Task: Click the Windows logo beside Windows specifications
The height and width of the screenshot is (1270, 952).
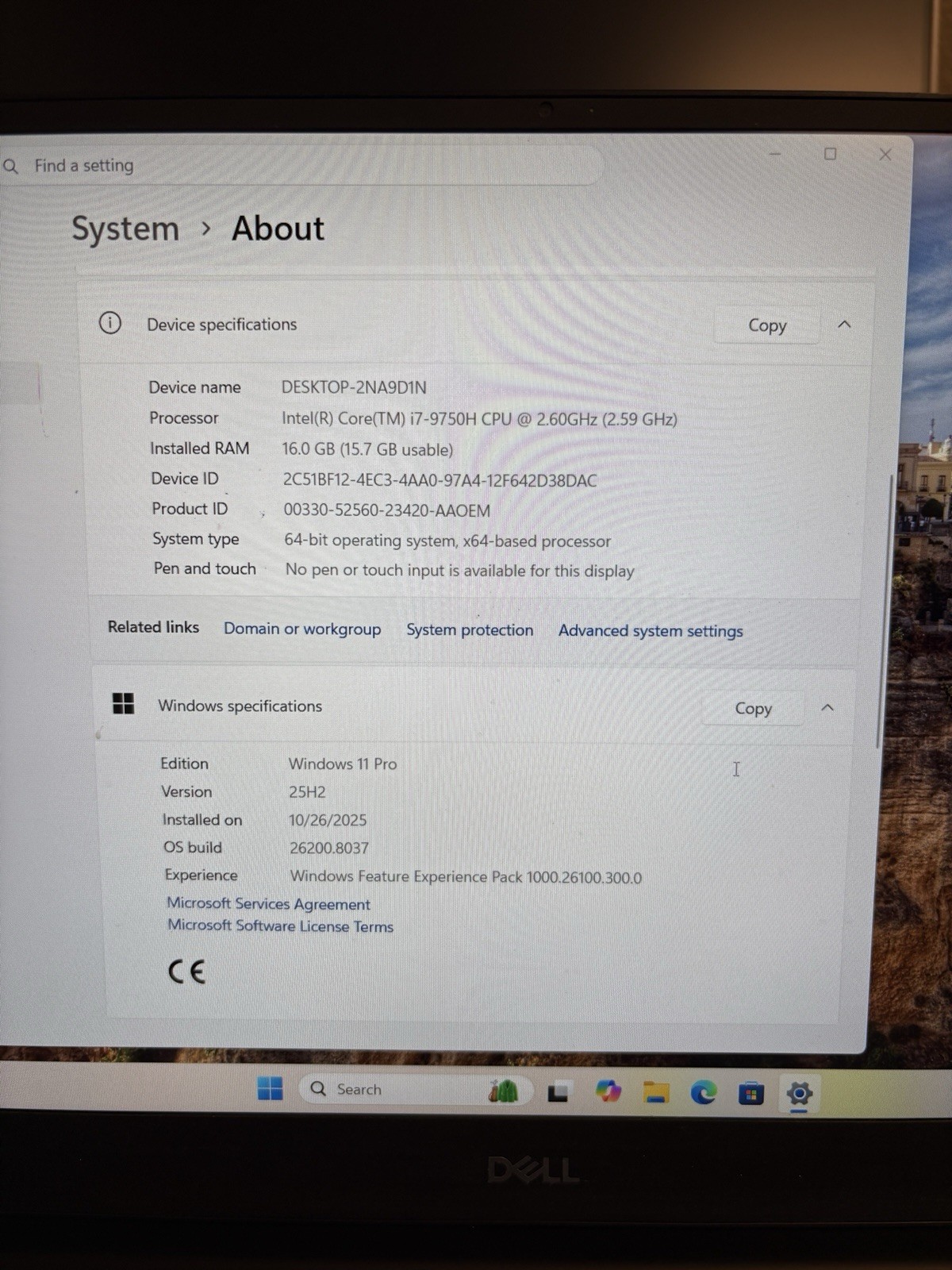Action: coord(123,703)
